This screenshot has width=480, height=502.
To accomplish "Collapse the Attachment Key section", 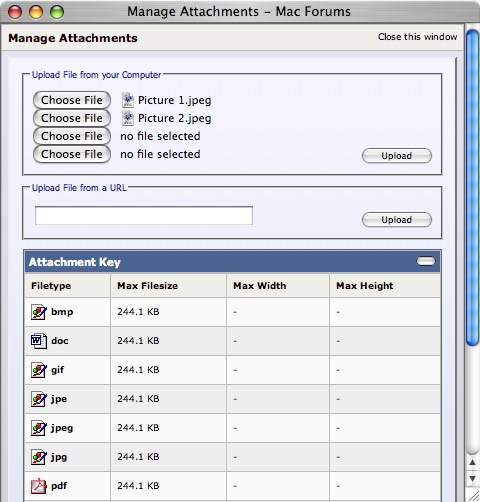I will click(x=426, y=261).
